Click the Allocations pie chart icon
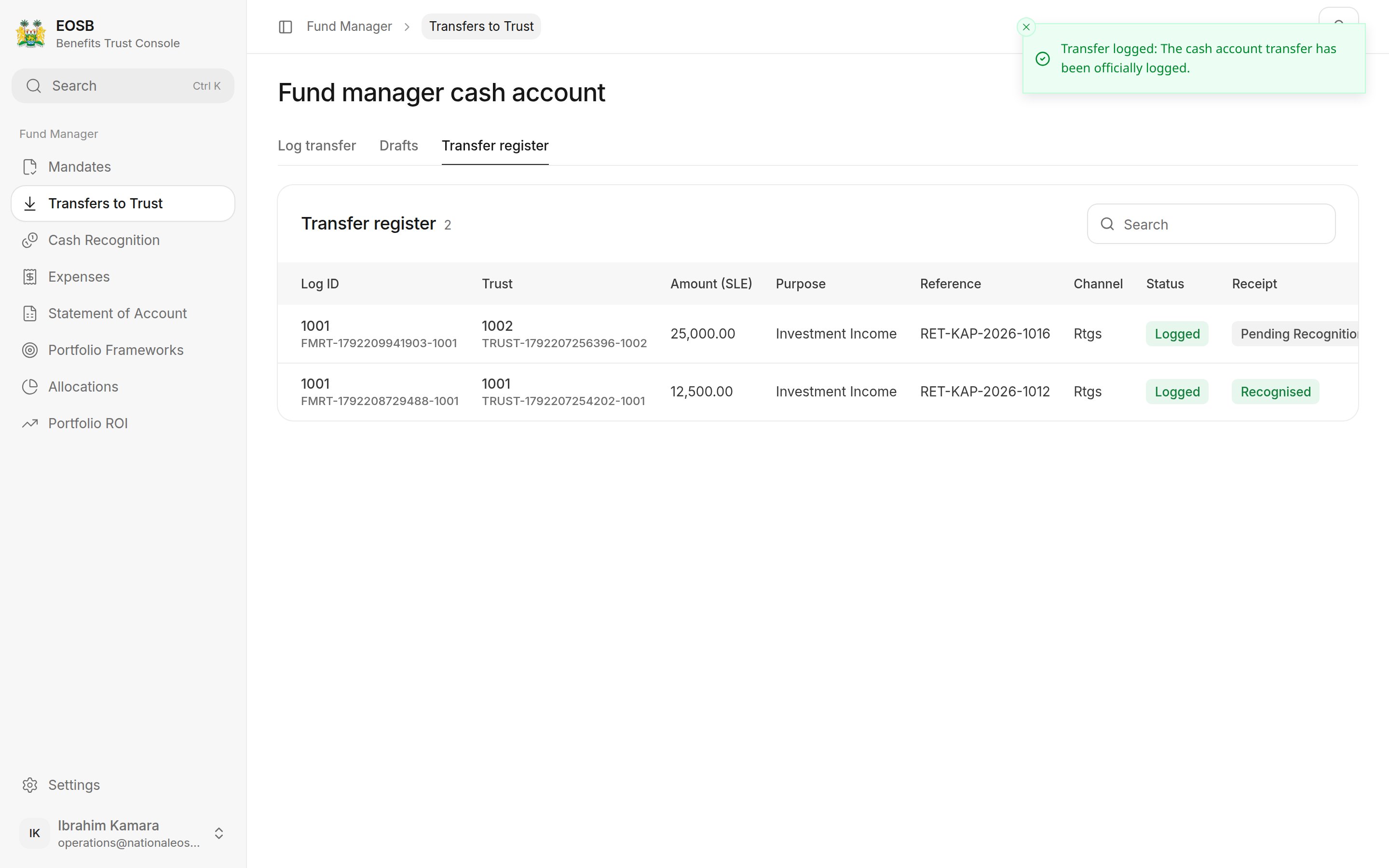1389x868 pixels. [x=30, y=387]
